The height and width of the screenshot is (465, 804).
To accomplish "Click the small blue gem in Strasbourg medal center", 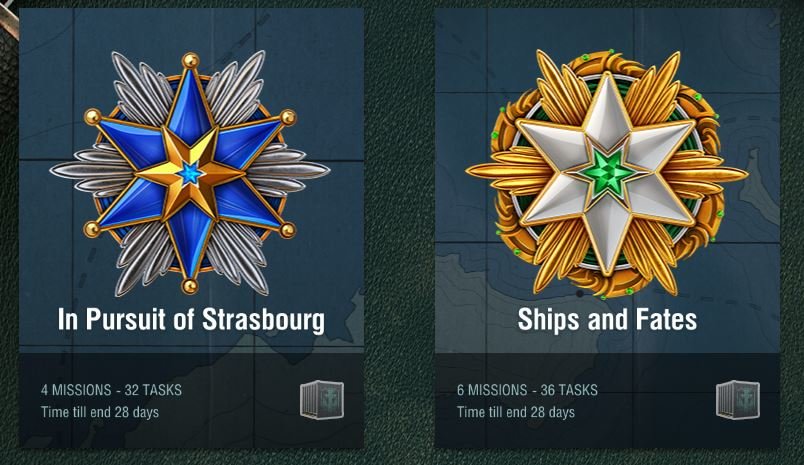I will (190, 175).
